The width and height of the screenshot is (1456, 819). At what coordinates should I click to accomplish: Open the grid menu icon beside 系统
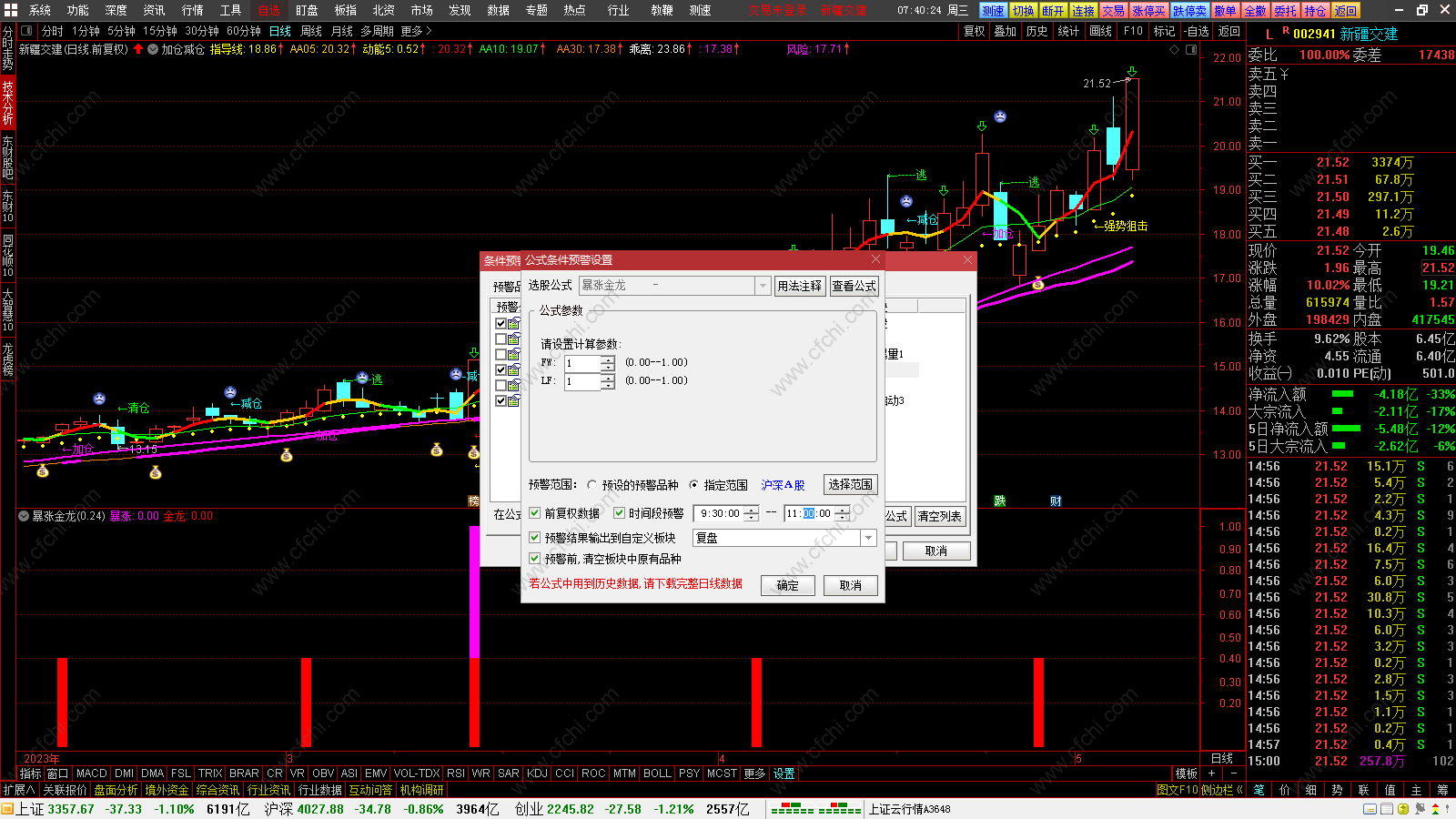(11, 10)
